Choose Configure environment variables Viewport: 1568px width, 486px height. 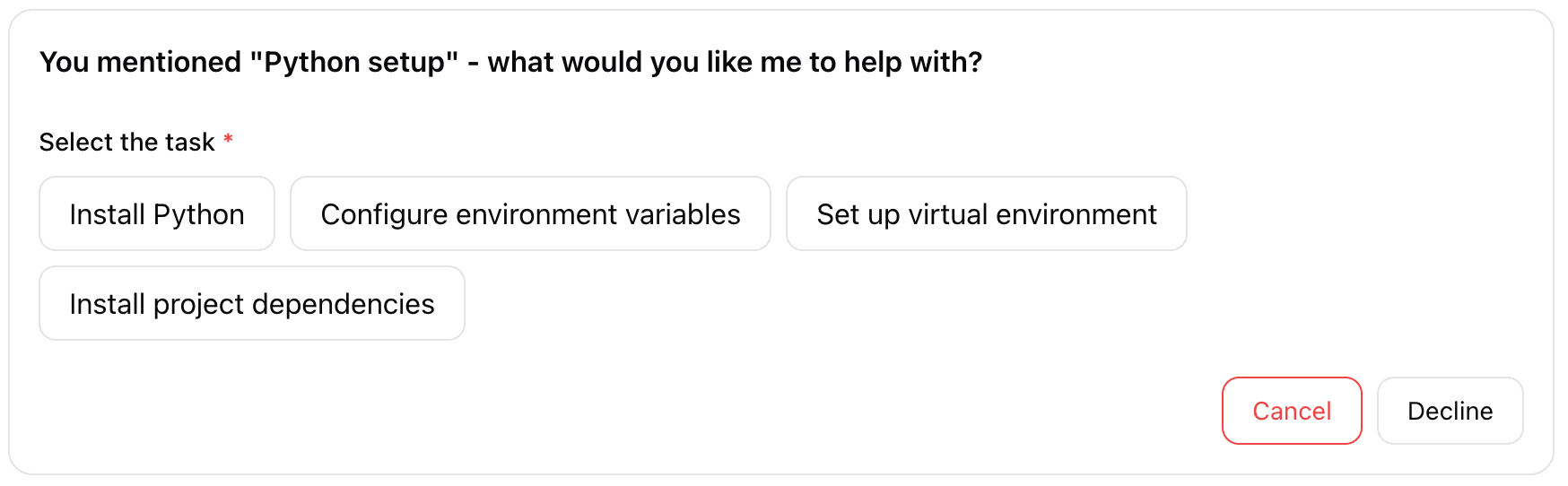530,214
